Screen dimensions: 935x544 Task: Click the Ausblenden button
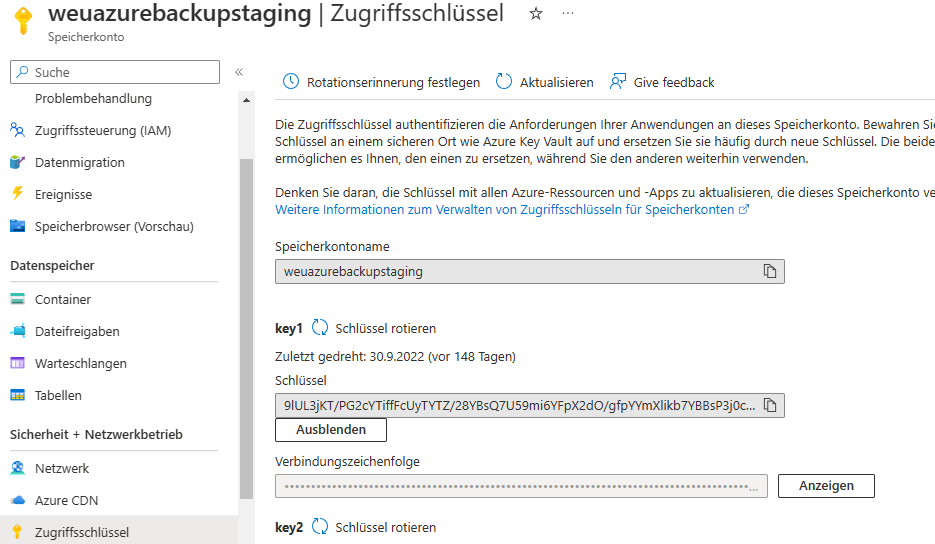point(331,430)
